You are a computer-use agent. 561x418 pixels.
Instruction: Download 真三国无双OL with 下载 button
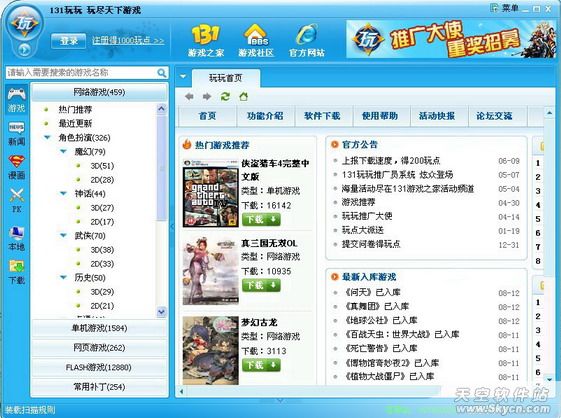[x=261, y=285]
